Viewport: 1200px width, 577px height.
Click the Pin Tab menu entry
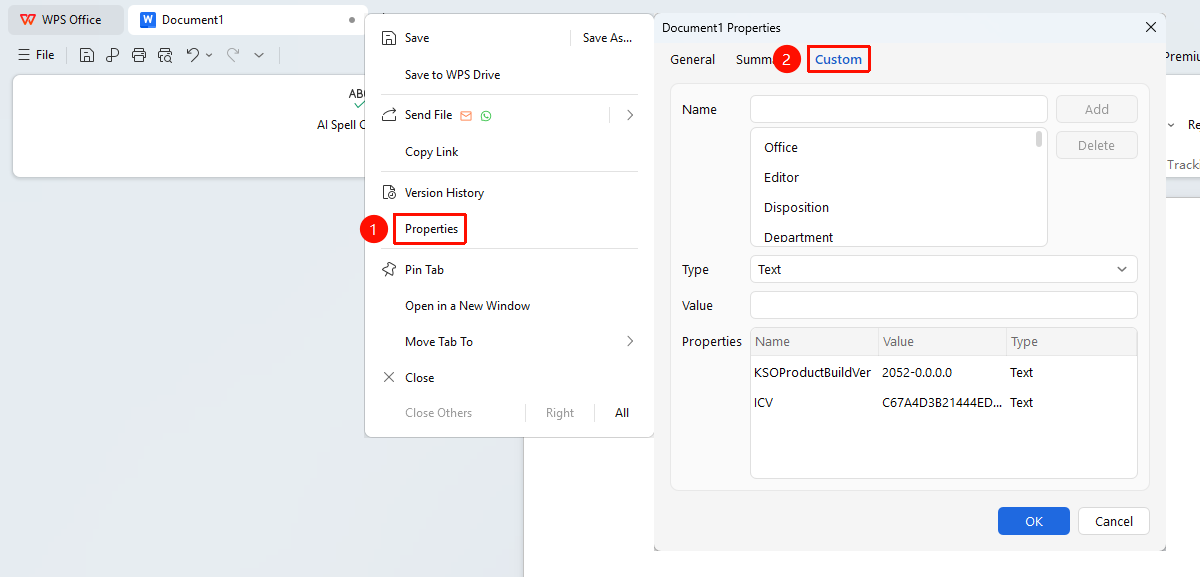tap(424, 270)
